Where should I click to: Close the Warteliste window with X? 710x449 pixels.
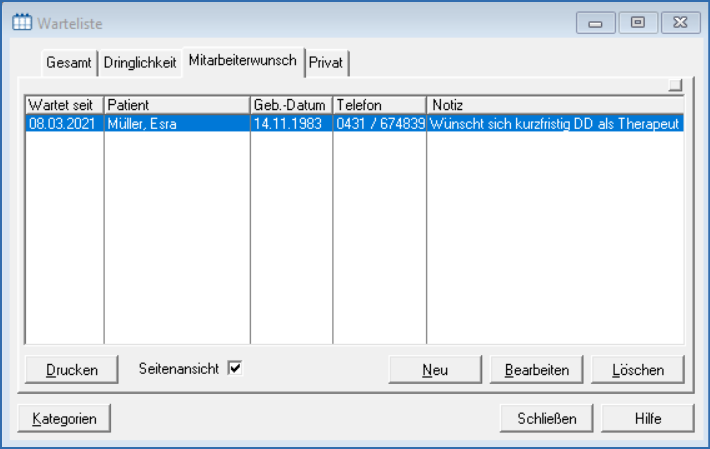(x=679, y=22)
